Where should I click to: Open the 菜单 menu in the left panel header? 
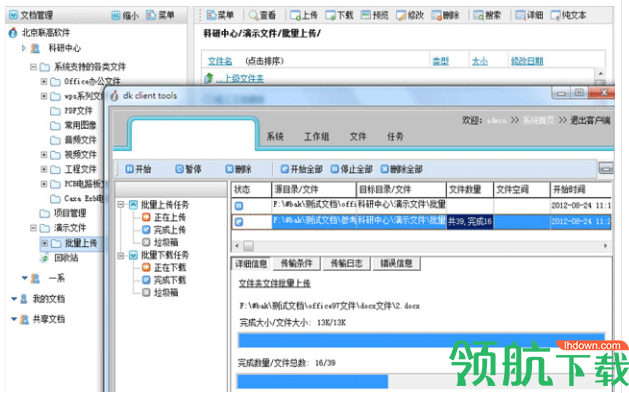click(x=160, y=15)
